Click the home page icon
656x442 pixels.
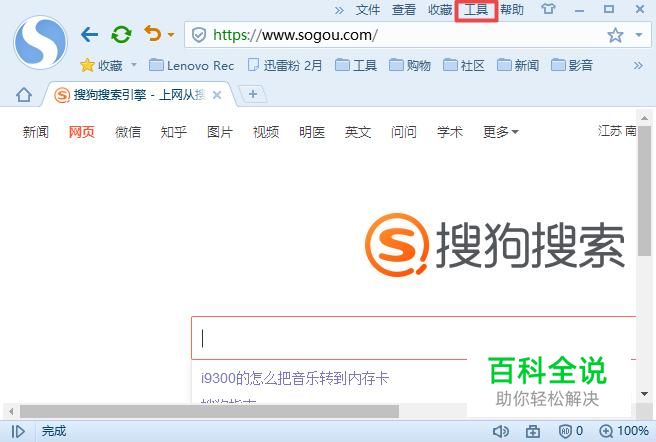click(24, 95)
